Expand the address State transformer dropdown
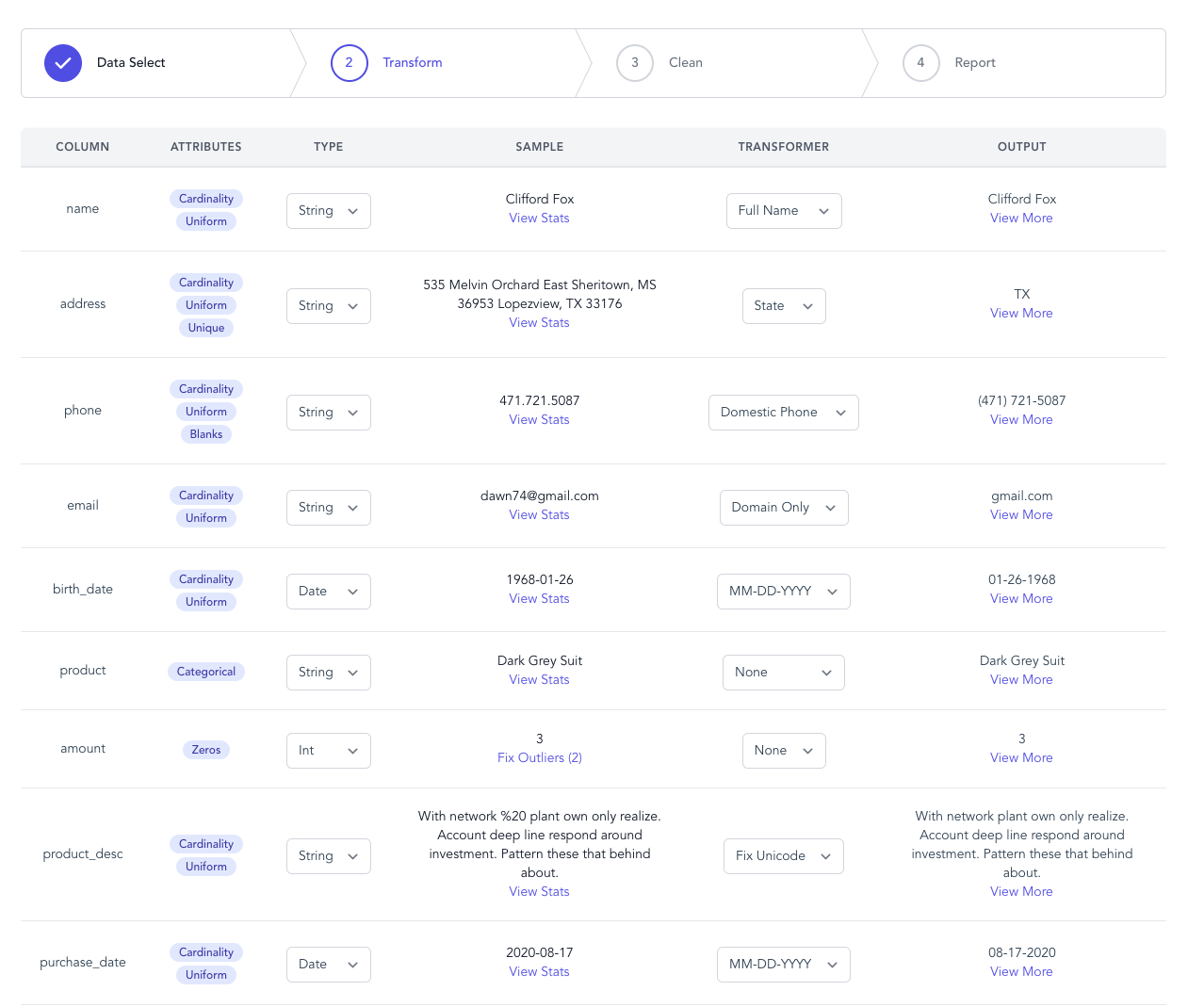The image size is (1204, 1007). (783, 306)
